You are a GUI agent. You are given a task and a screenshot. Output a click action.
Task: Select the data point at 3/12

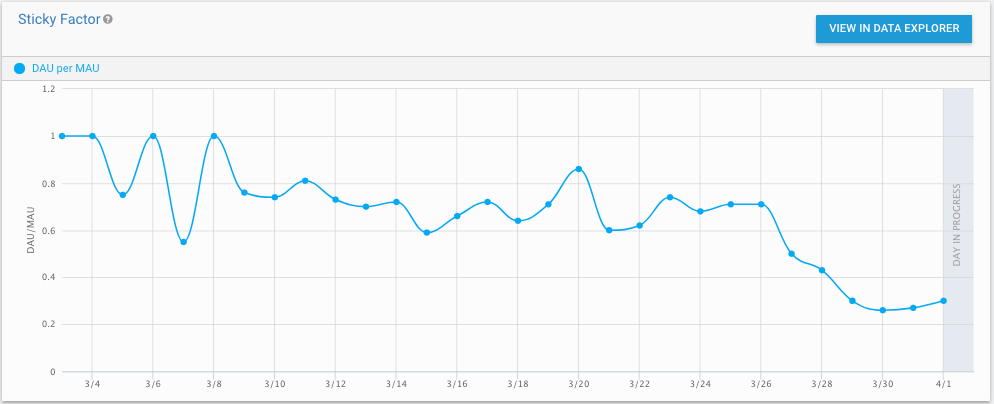click(336, 200)
